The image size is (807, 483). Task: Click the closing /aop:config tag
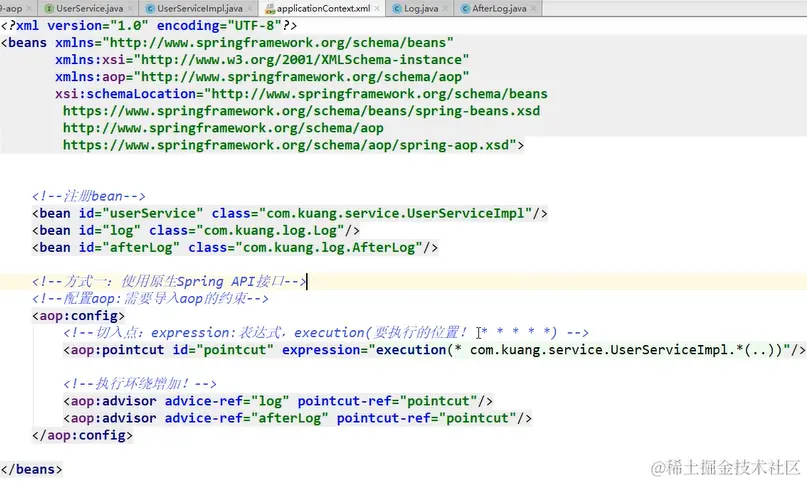click(x=82, y=435)
